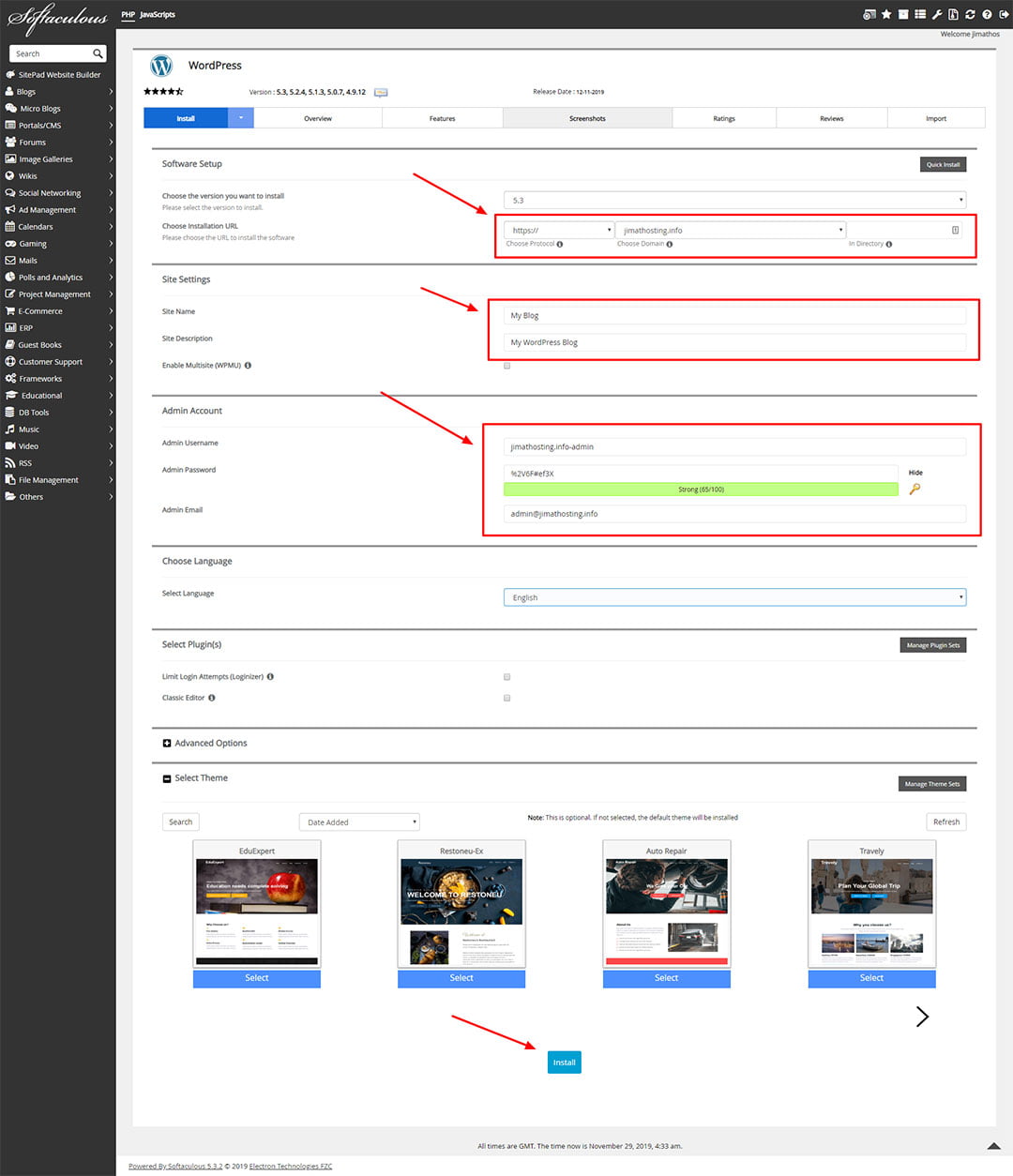Open the Powered By Softaculous 5.3.2 link
The image size is (1013, 1176).
point(175,1167)
